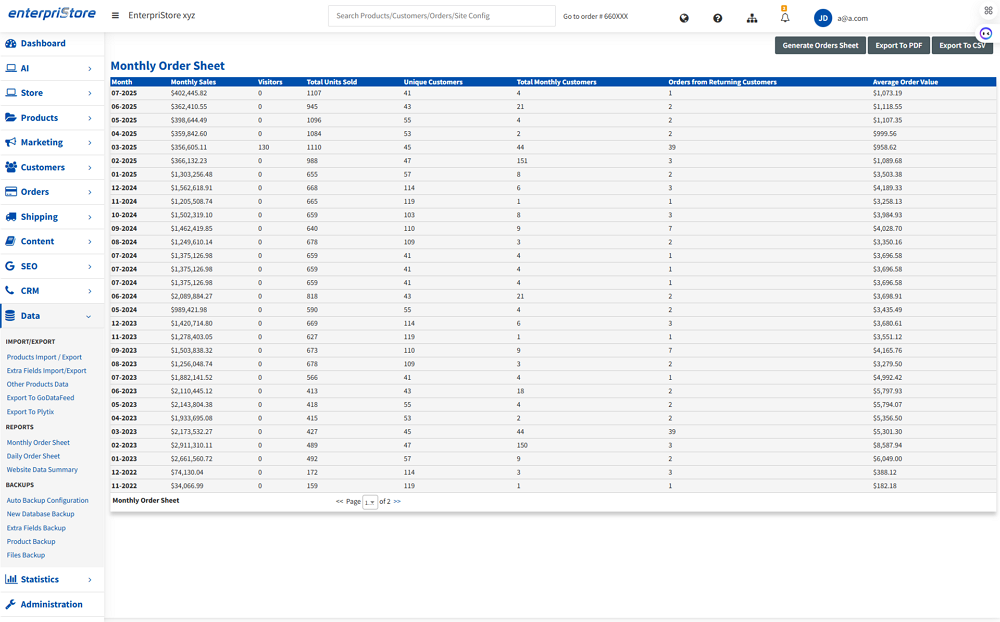Open the globe icon in header
This screenshot has width=1000, height=622.
coord(684,18)
